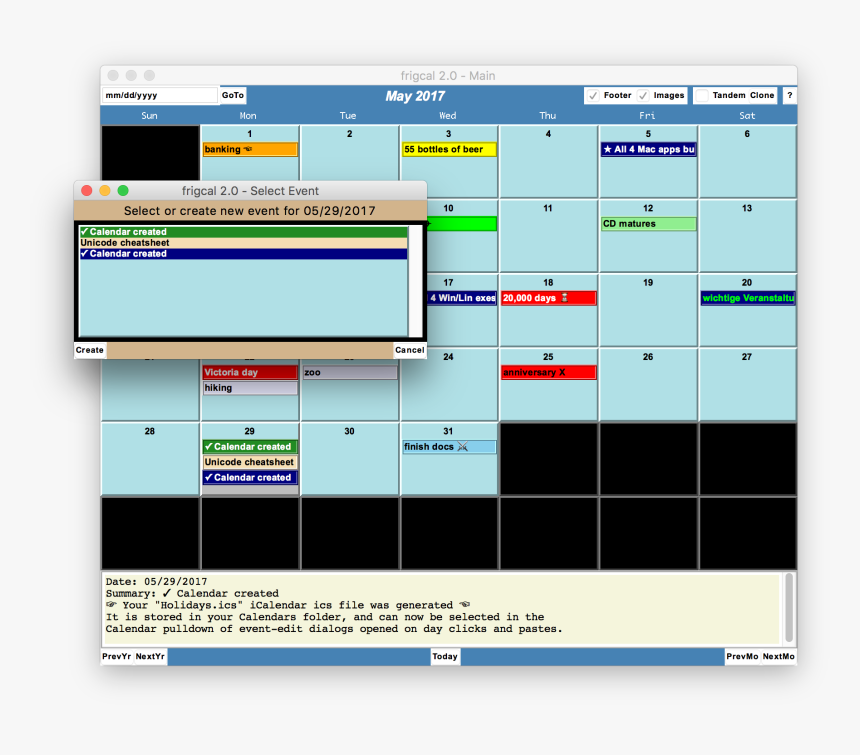Toggle the Footer checkbox
The width and height of the screenshot is (860, 755).
(594, 96)
